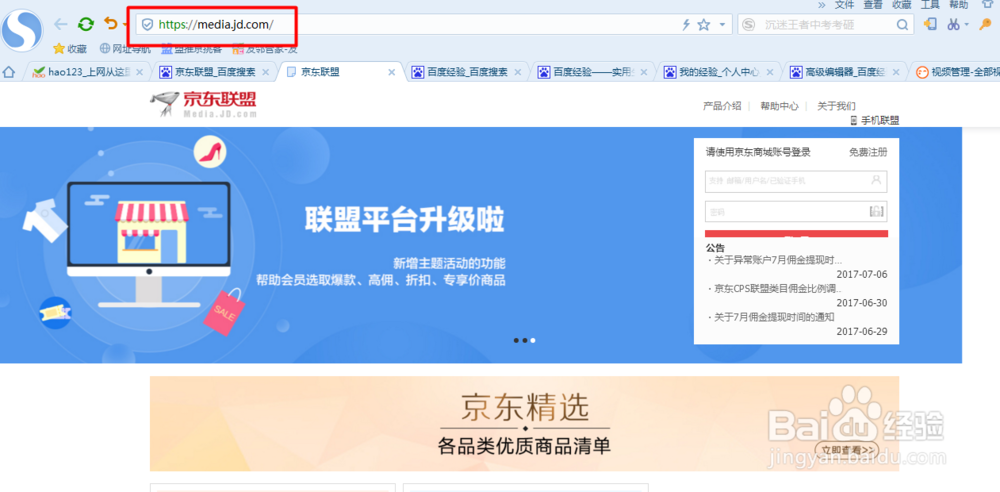Click the scissors screenshot tool icon

(953, 24)
